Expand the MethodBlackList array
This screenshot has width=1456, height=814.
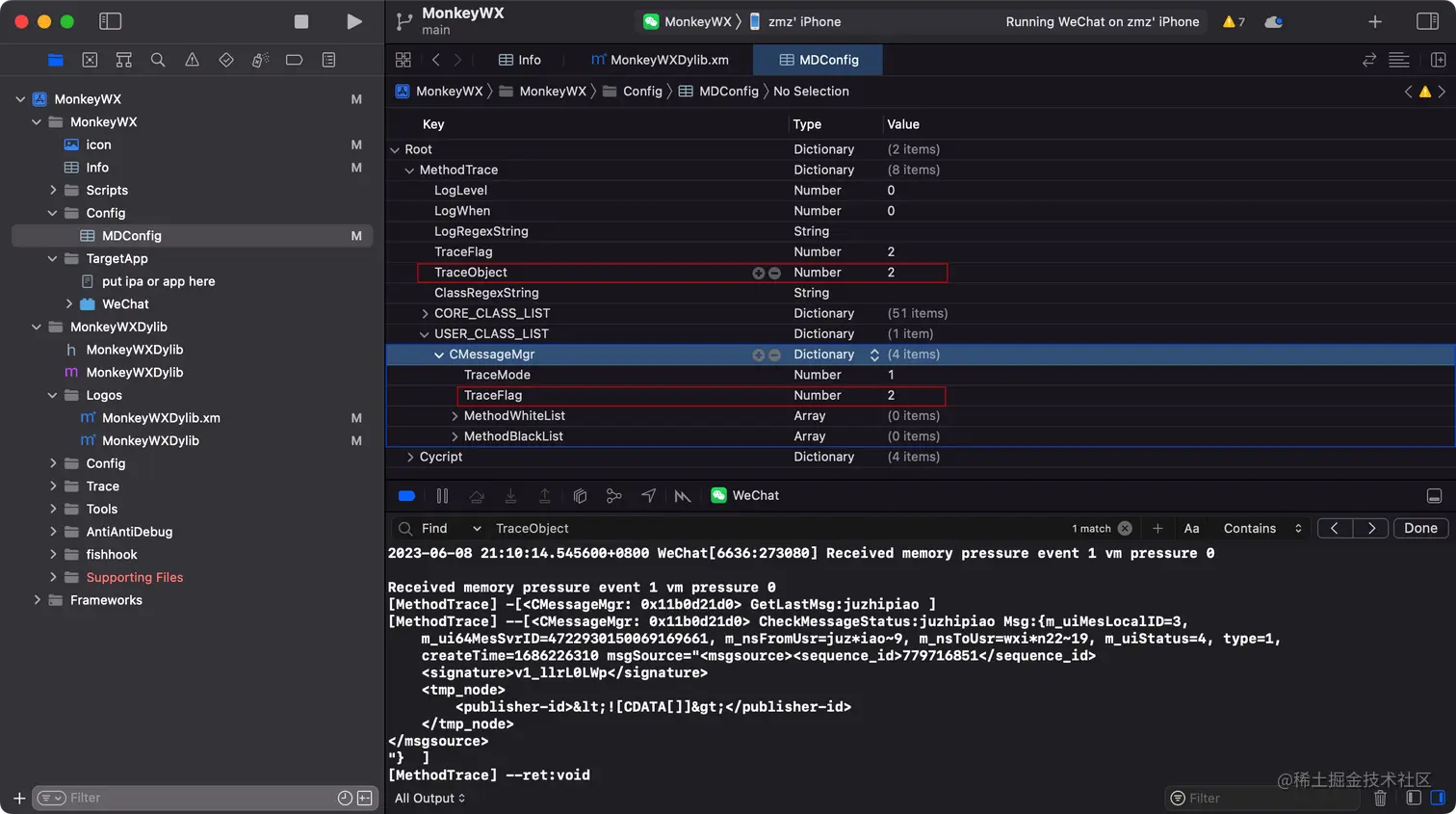pyautogui.click(x=455, y=436)
